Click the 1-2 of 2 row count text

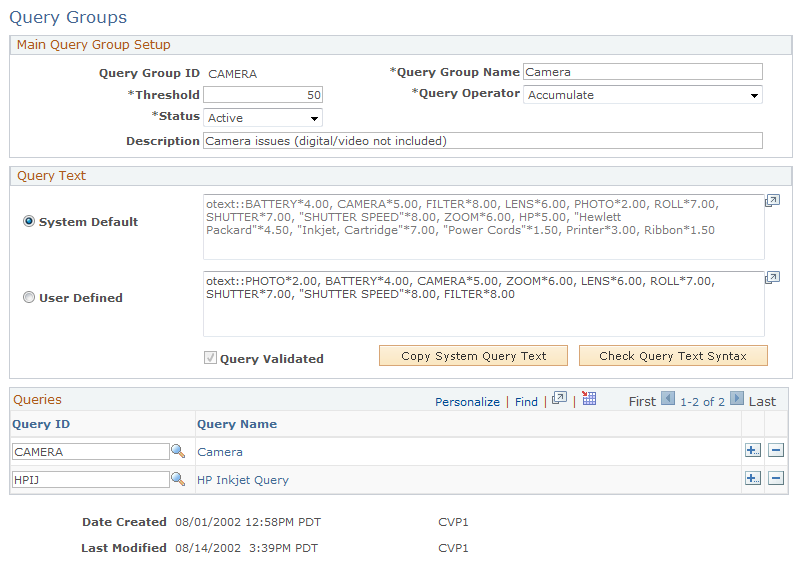(x=702, y=402)
